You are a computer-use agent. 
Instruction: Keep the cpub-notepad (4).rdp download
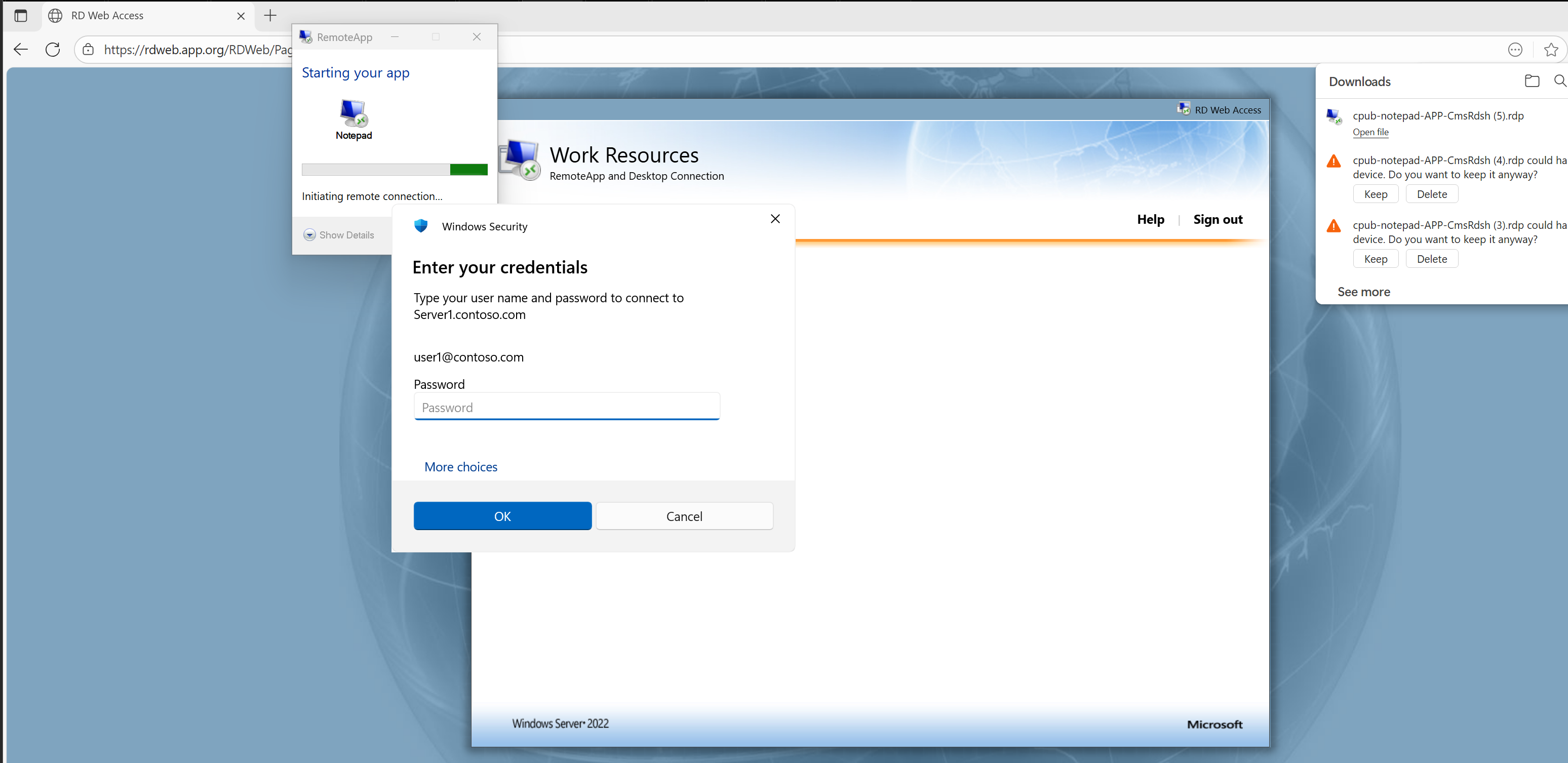1375,194
